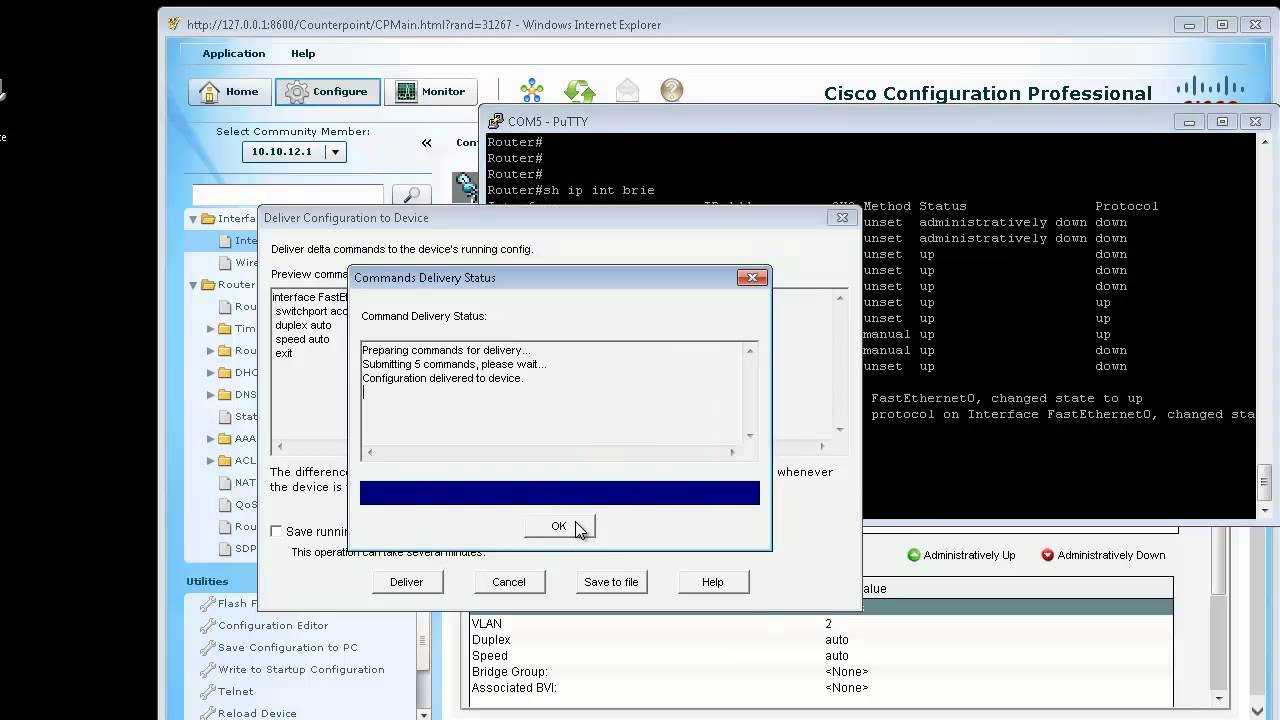This screenshot has height=720, width=1280.
Task: Click status log scroll-up arrow
Action: tap(751, 350)
